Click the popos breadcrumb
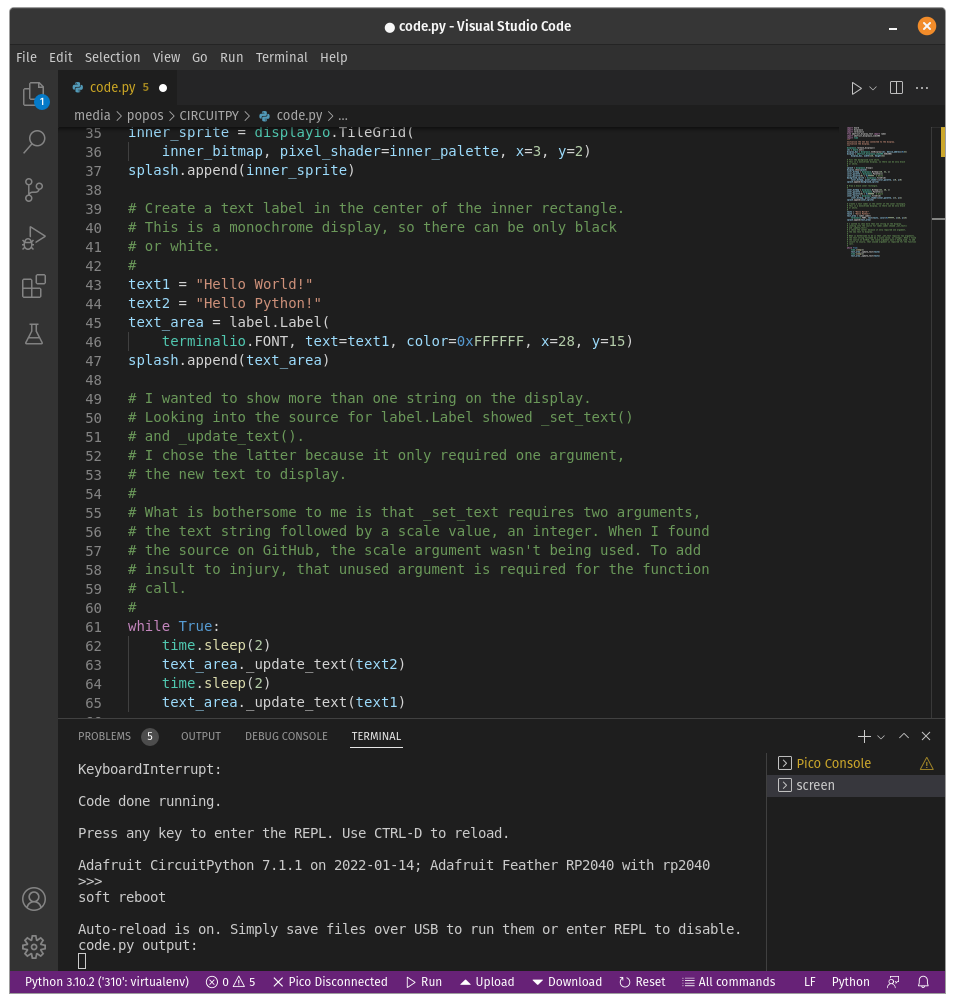This screenshot has width=955, height=1003. tap(145, 116)
